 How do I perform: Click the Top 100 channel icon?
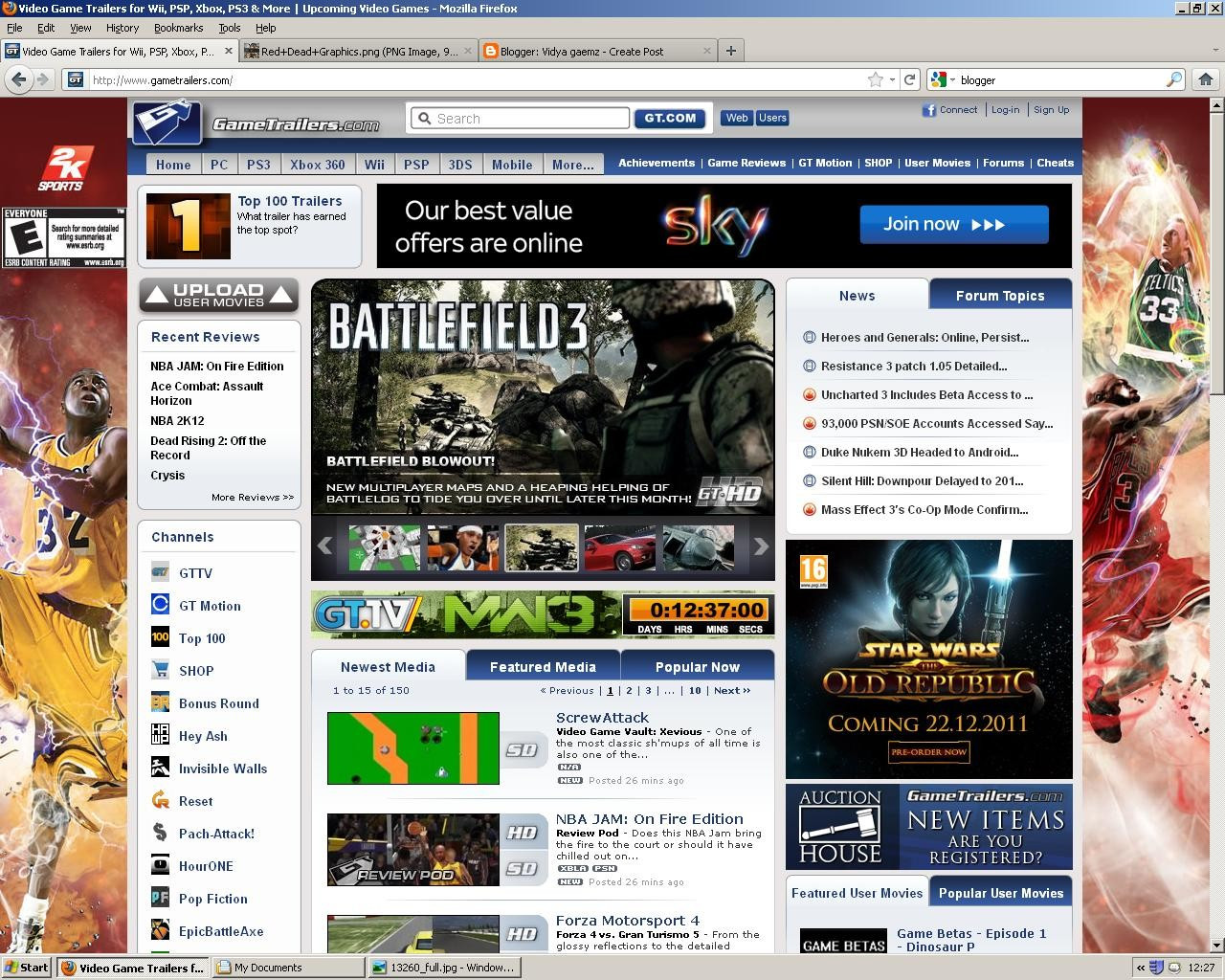tap(160, 636)
